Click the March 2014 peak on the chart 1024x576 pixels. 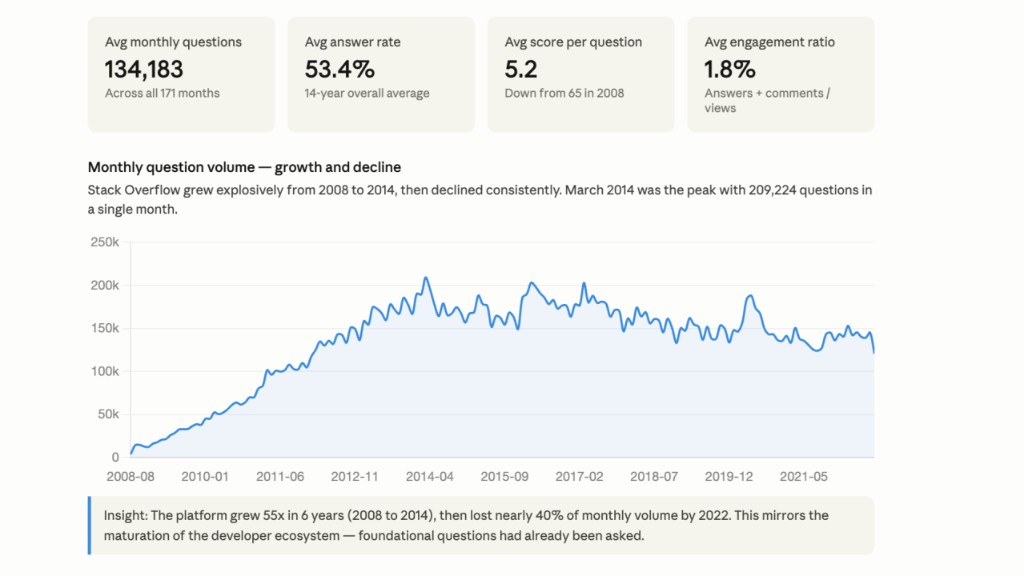pos(426,278)
